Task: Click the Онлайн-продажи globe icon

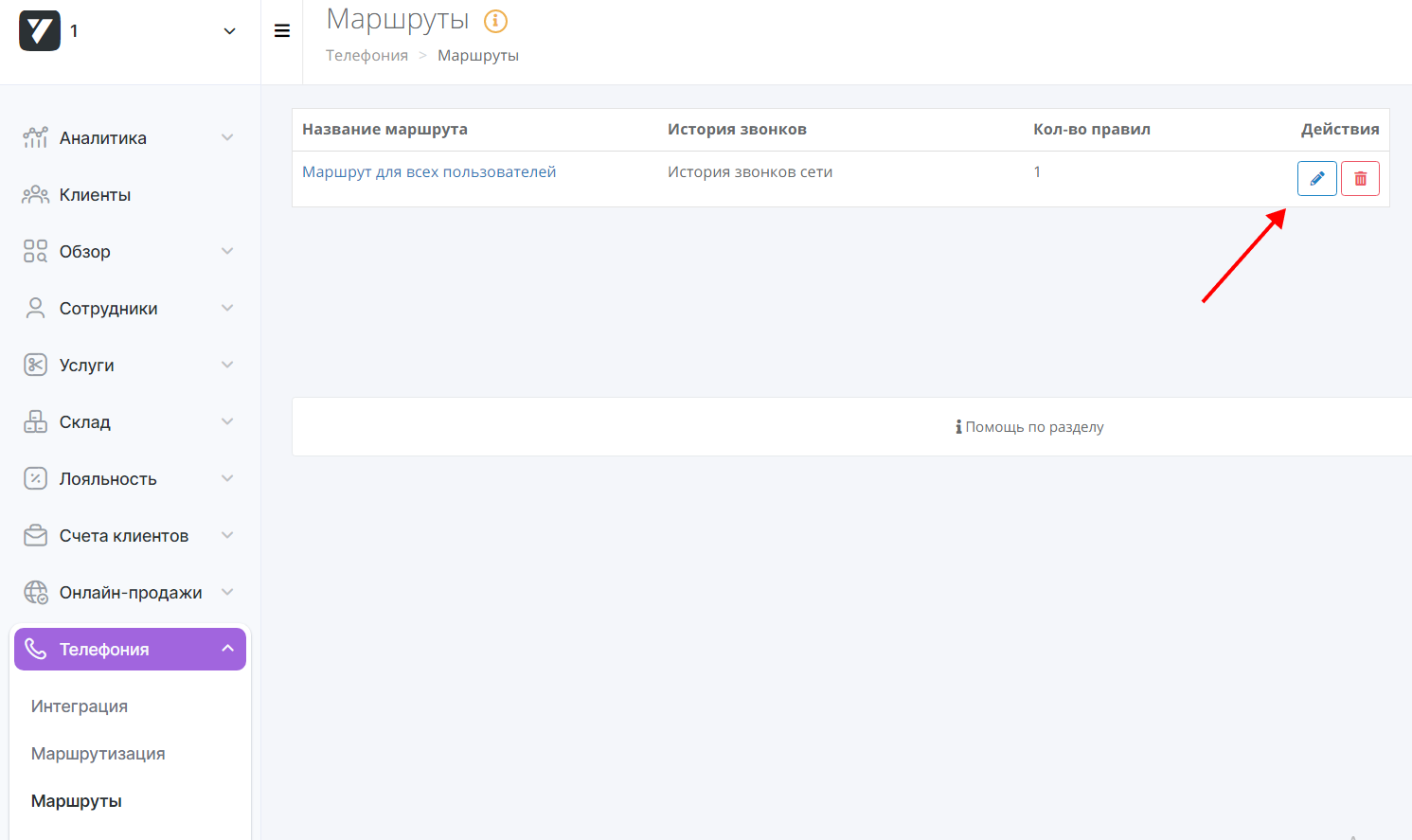Action: point(35,593)
